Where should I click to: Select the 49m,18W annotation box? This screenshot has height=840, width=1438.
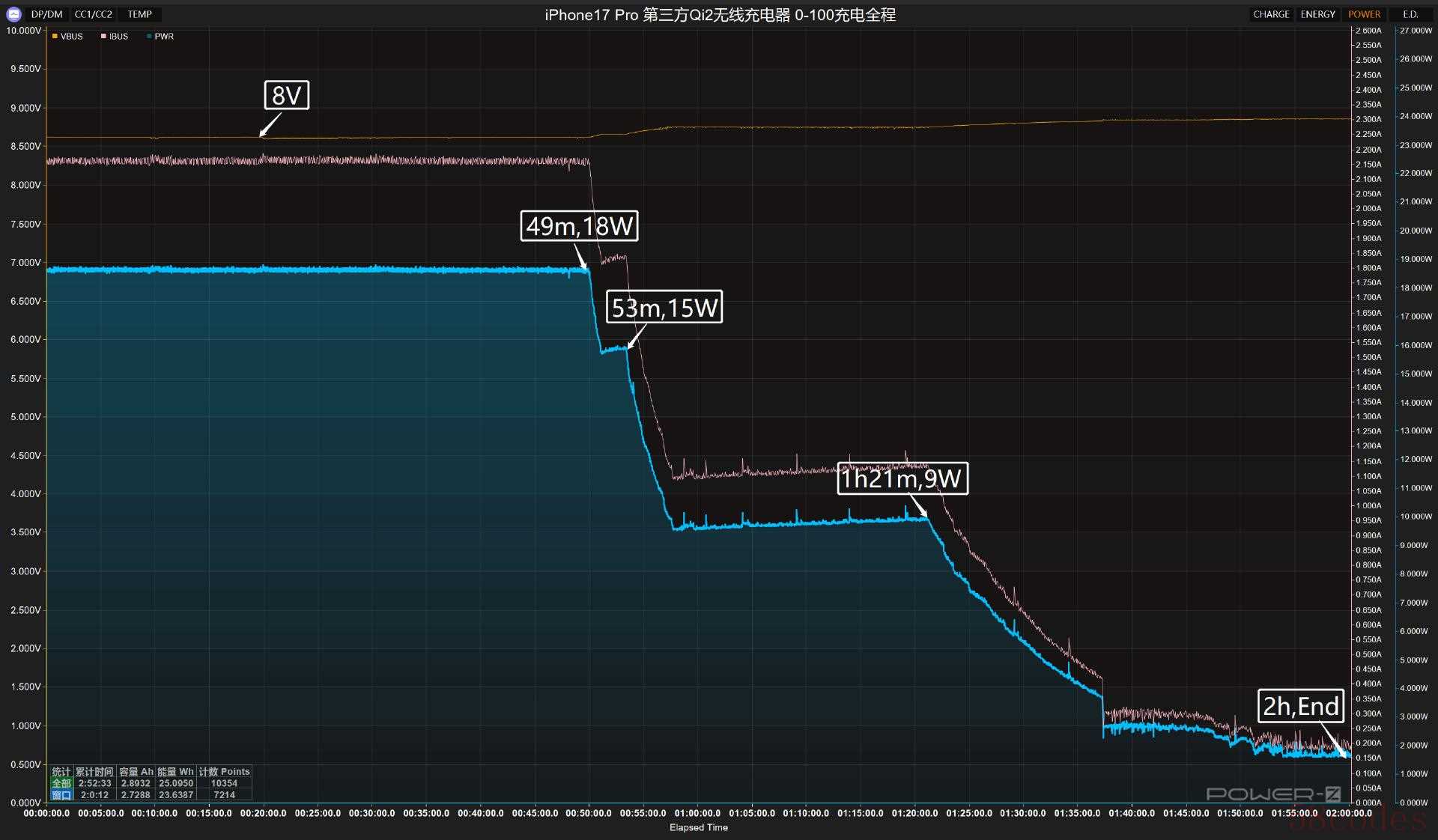click(x=579, y=225)
